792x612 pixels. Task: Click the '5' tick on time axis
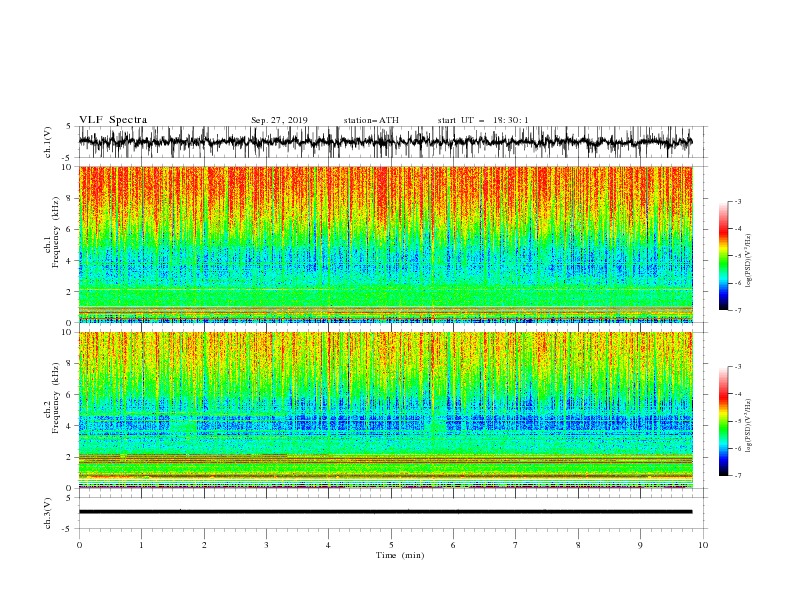click(x=391, y=545)
